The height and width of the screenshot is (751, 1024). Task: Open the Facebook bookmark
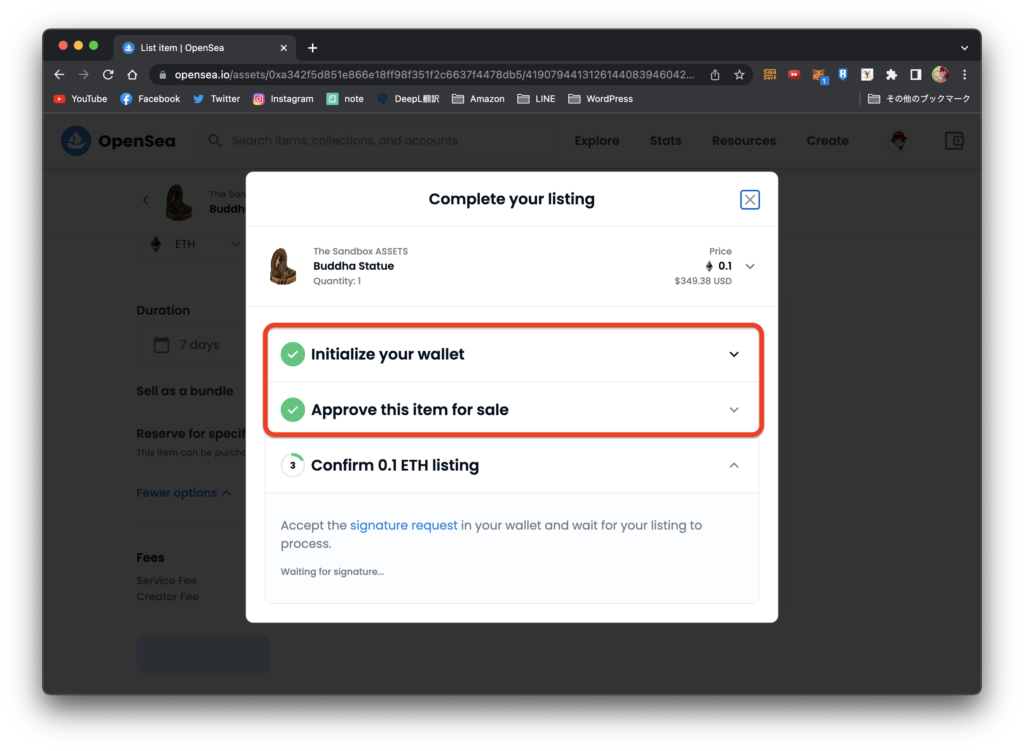150,99
